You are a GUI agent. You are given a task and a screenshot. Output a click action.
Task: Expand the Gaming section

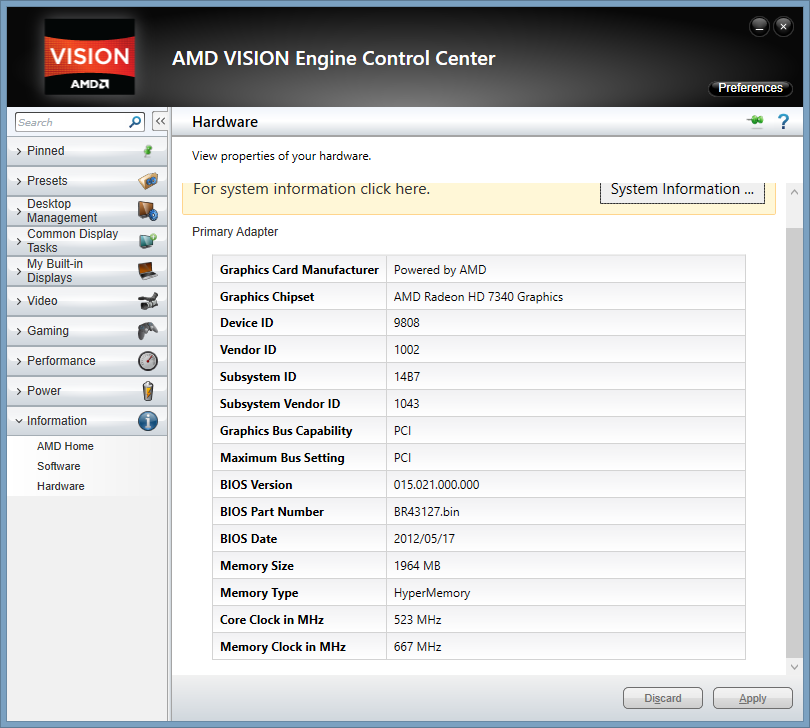click(87, 331)
